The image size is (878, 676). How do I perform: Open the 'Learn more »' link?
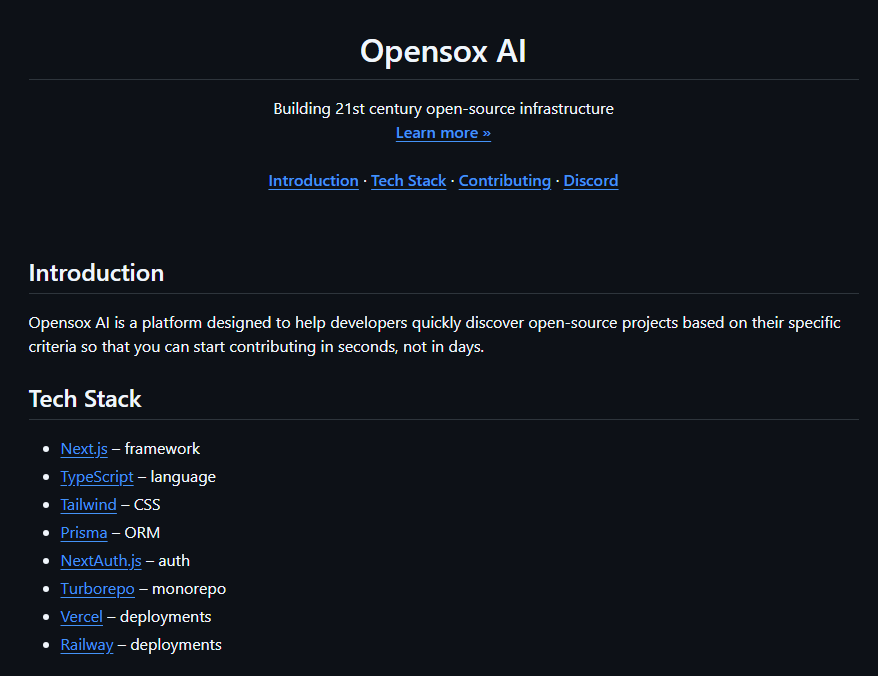coord(443,133)
